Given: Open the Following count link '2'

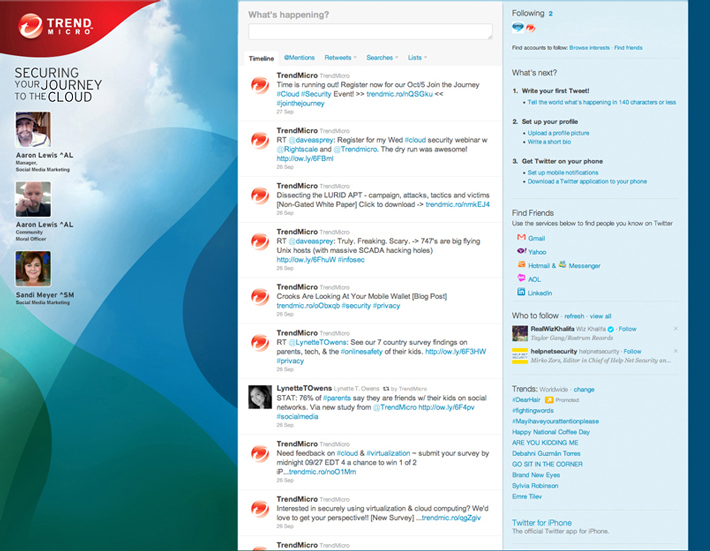Looking at the screenshot, I should 551,14.
